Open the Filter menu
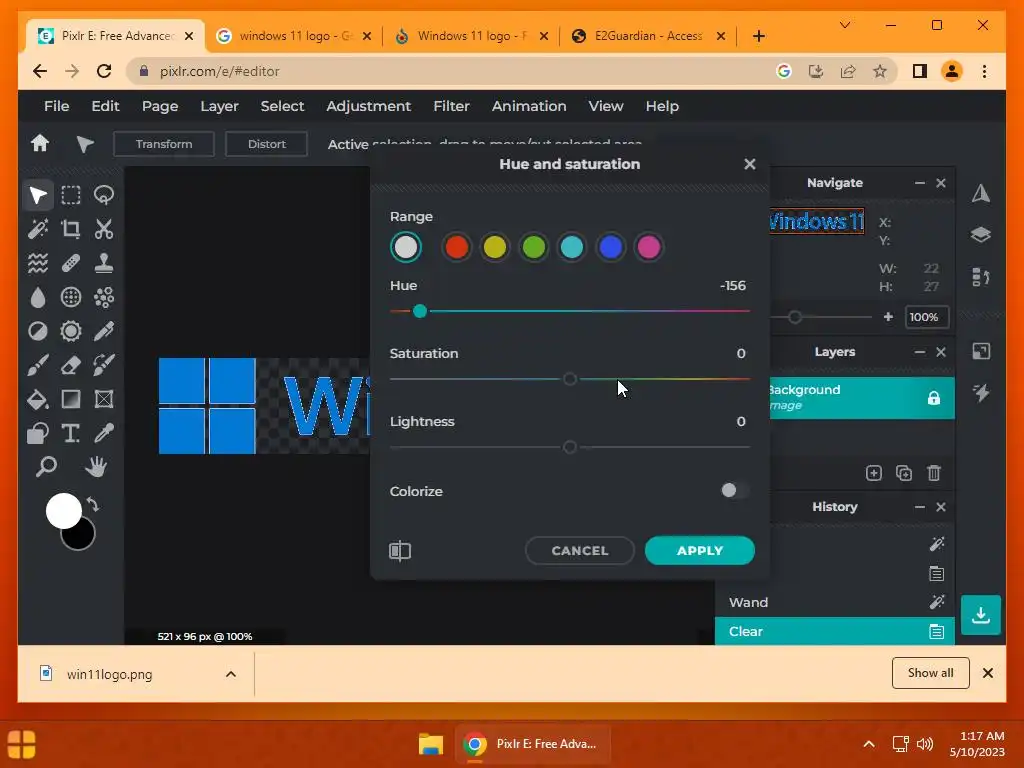This screenshot has width=1024, height=768. click(x=451, y=106)
